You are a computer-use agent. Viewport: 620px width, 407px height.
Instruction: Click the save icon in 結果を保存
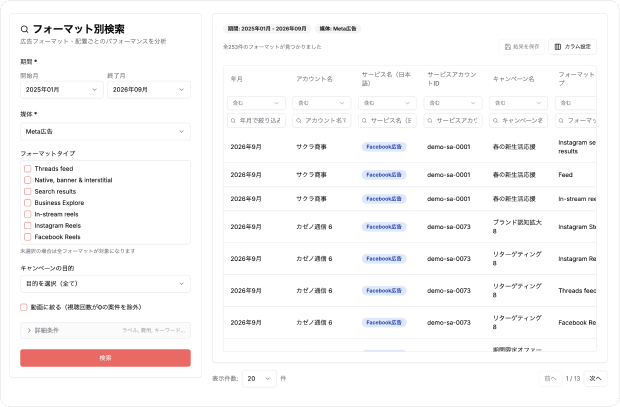[508, 47]
